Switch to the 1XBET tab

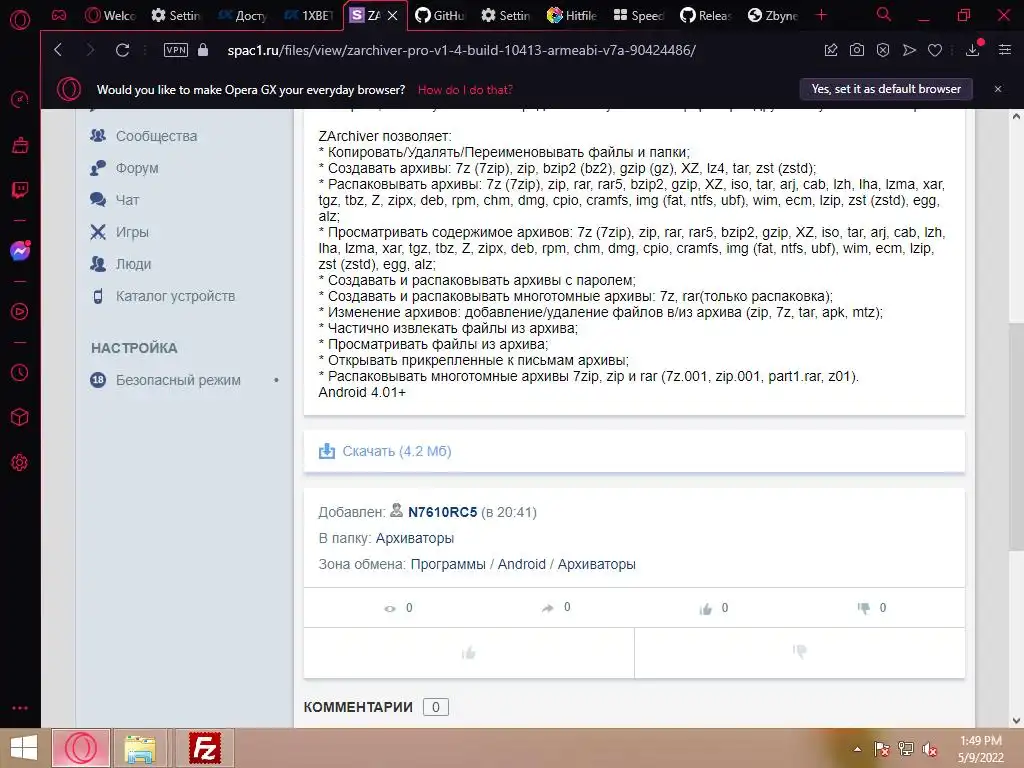coord(309,15)
